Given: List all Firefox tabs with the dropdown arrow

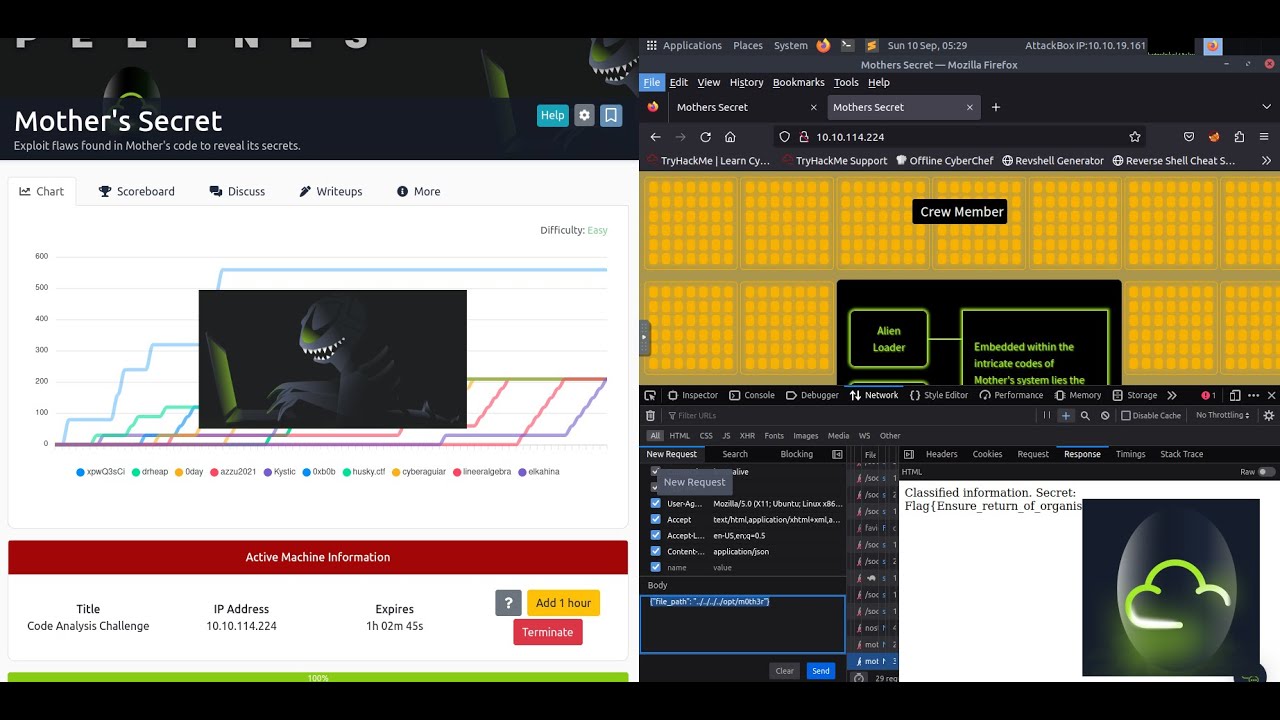Looking at the screenshot, I should [1266, 107].
